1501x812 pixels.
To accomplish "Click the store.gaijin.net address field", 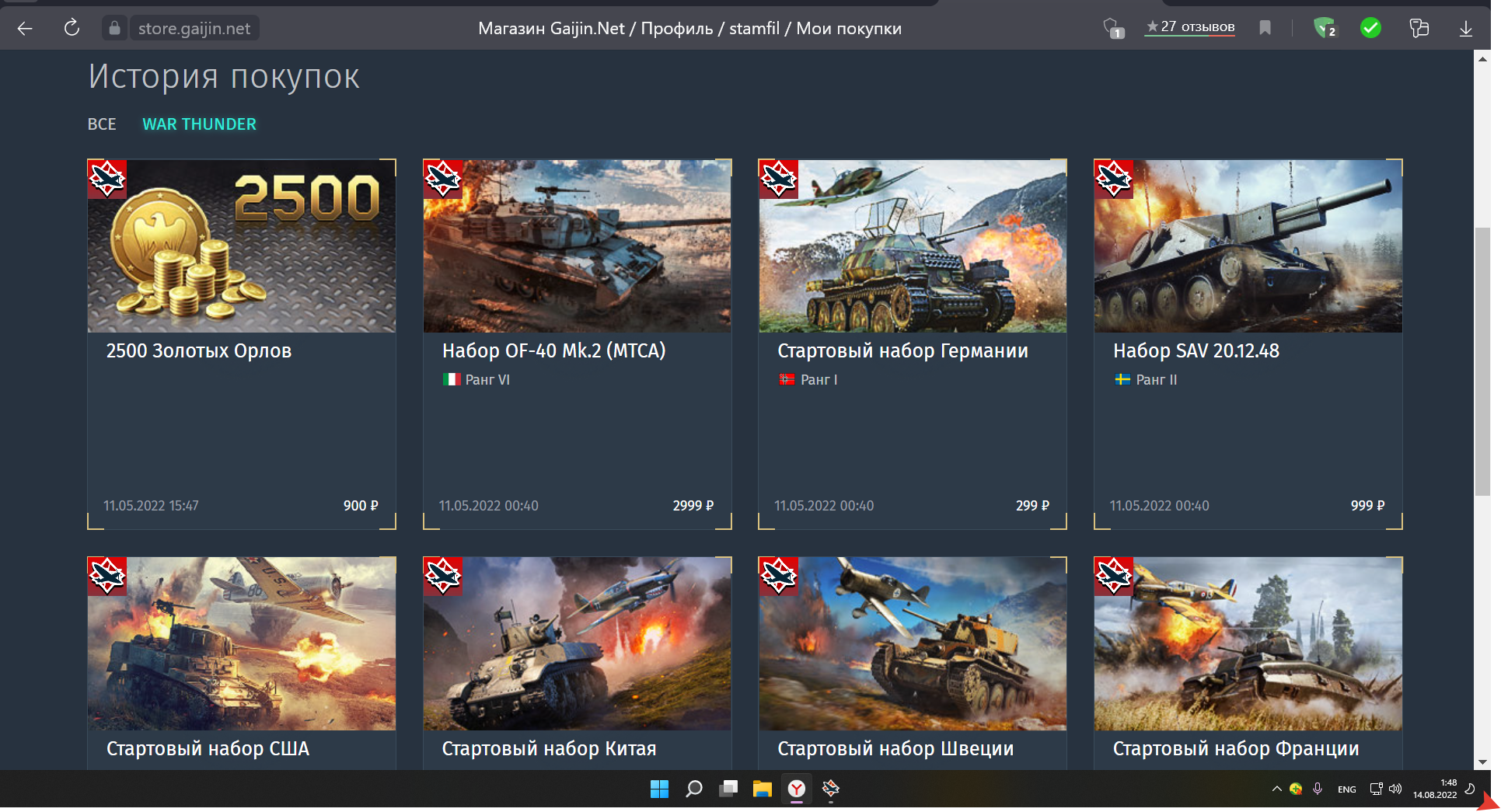I will point(194,29).
